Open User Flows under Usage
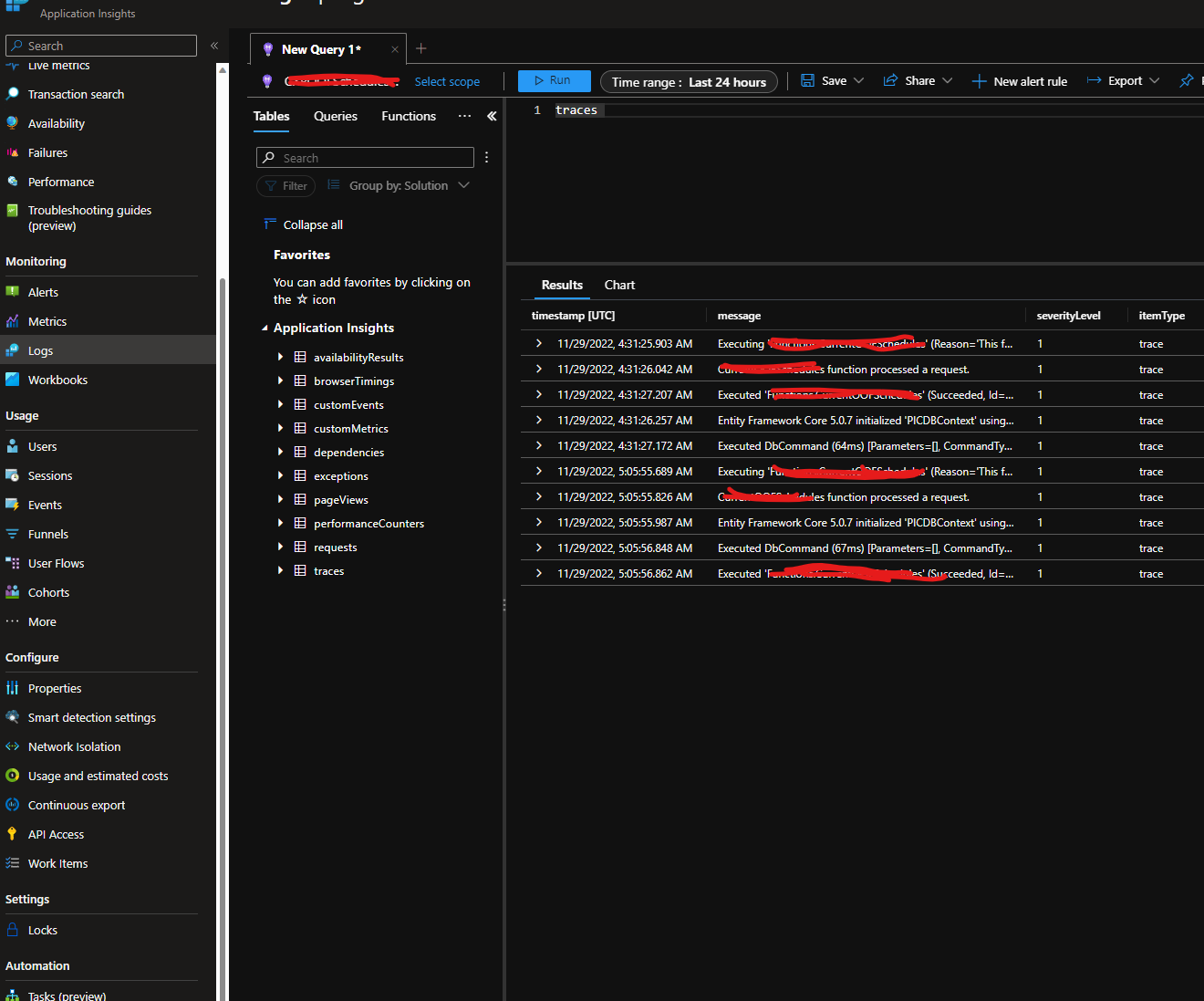Image resolution: width=1204 pixels, height=1001 pixels. [x=56, y=563]
